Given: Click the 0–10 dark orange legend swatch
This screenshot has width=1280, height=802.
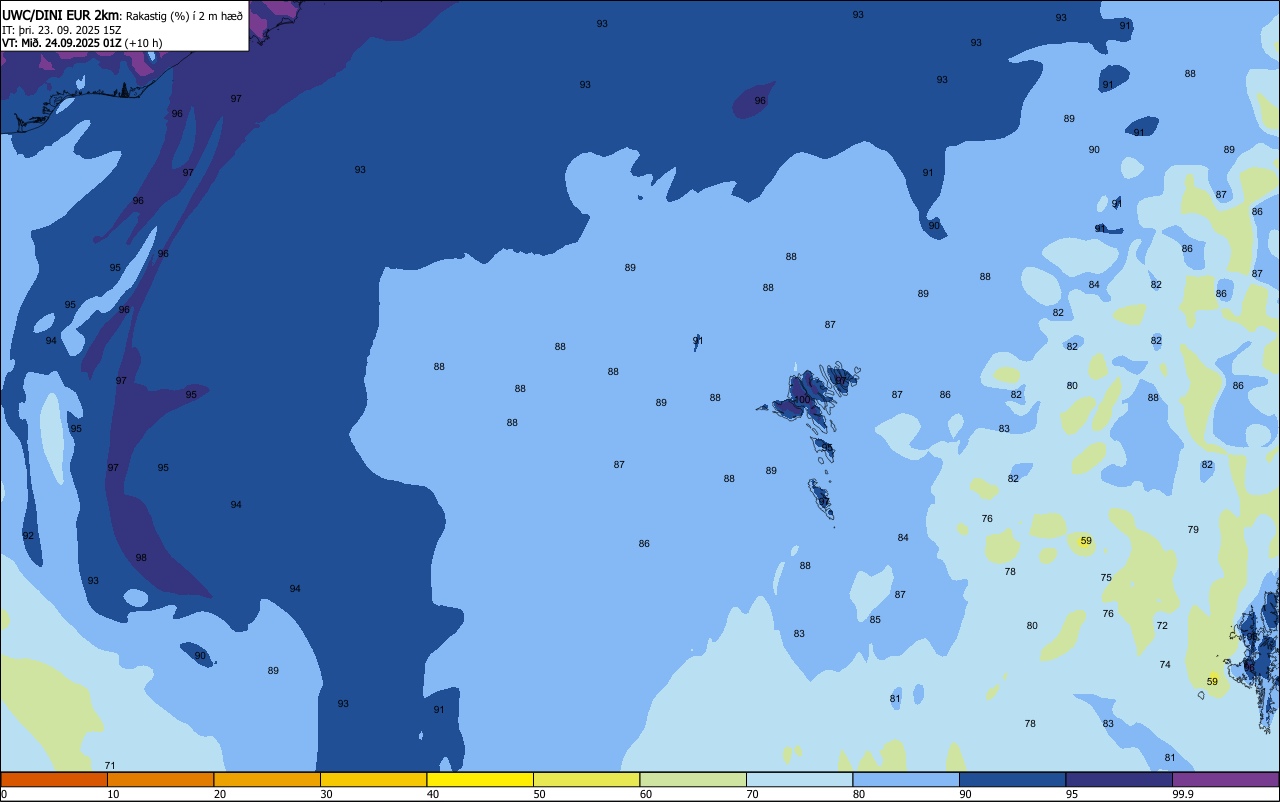Looking at the screenshot, I should (x=54, y=779).
